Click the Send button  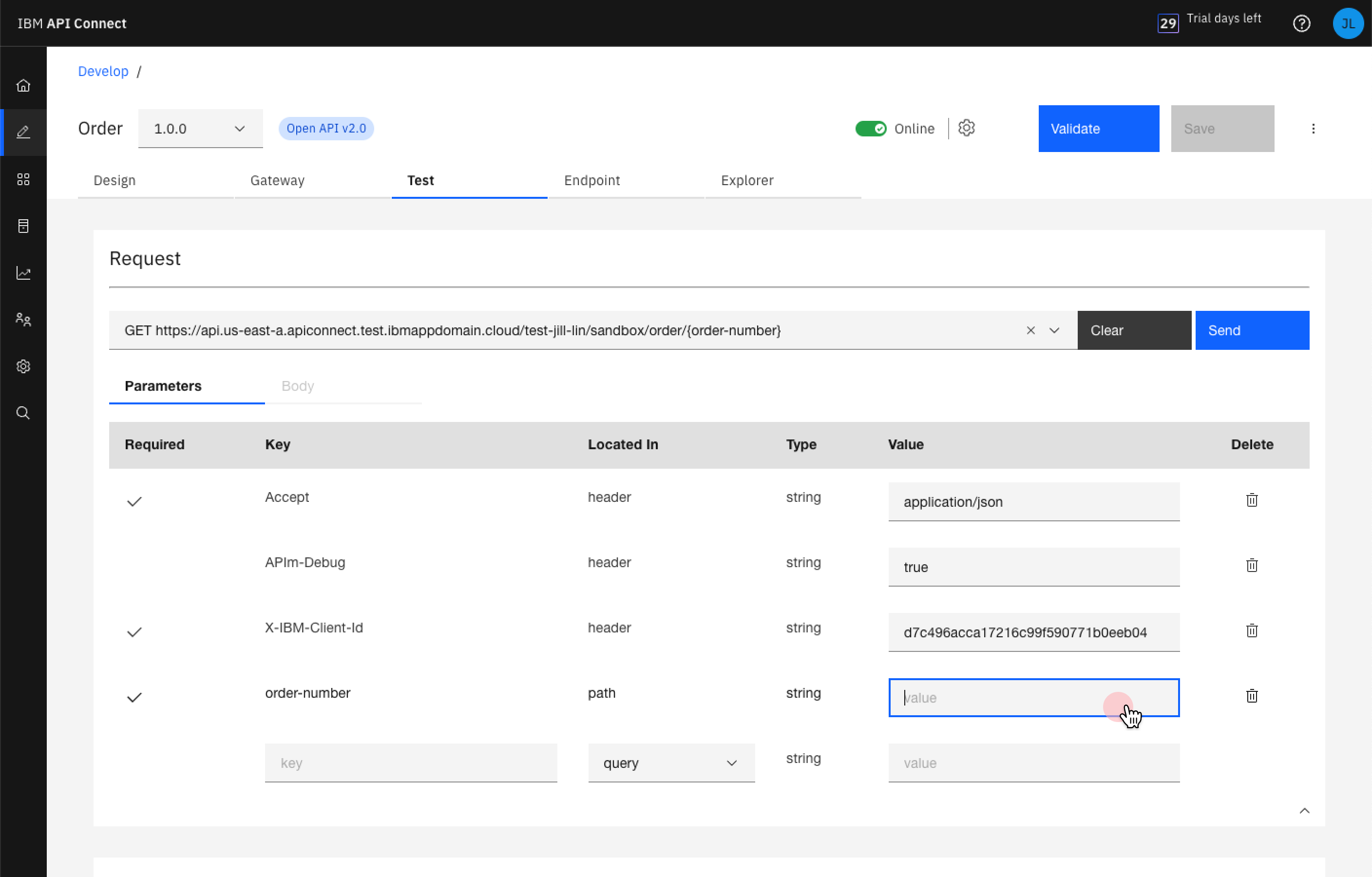[x=1252, y=330]
